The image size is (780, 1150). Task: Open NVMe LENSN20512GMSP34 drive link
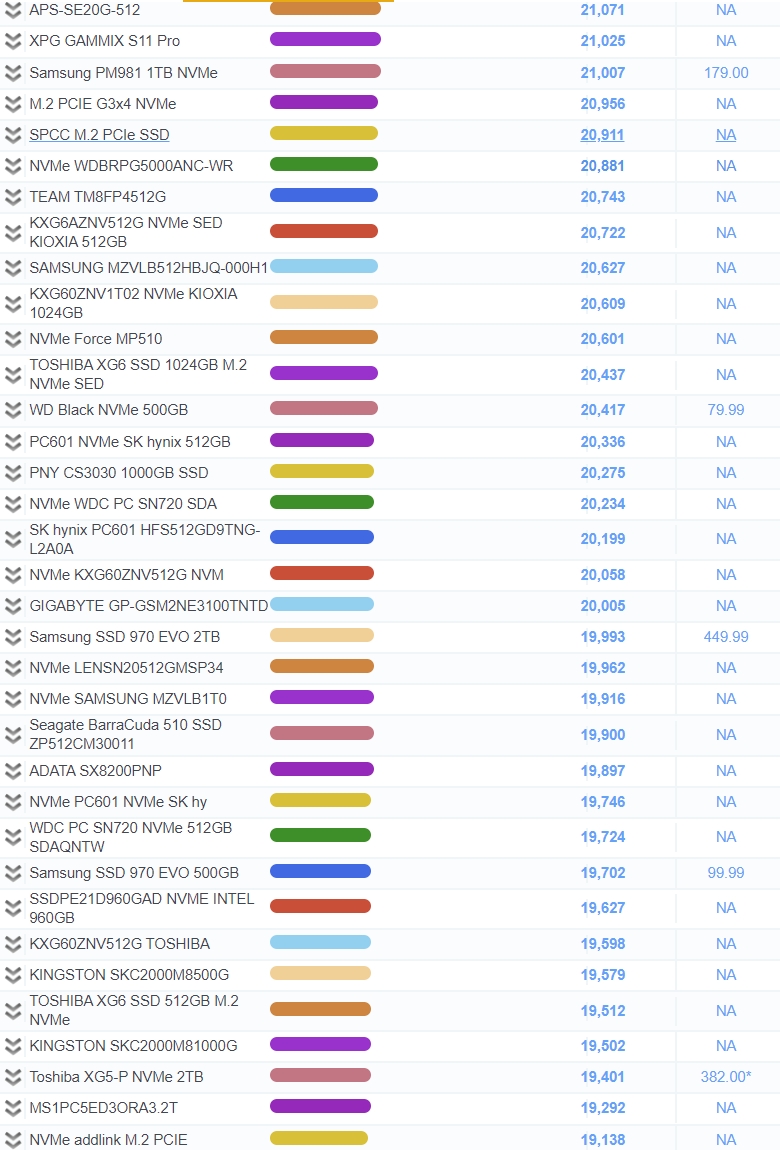126,668
